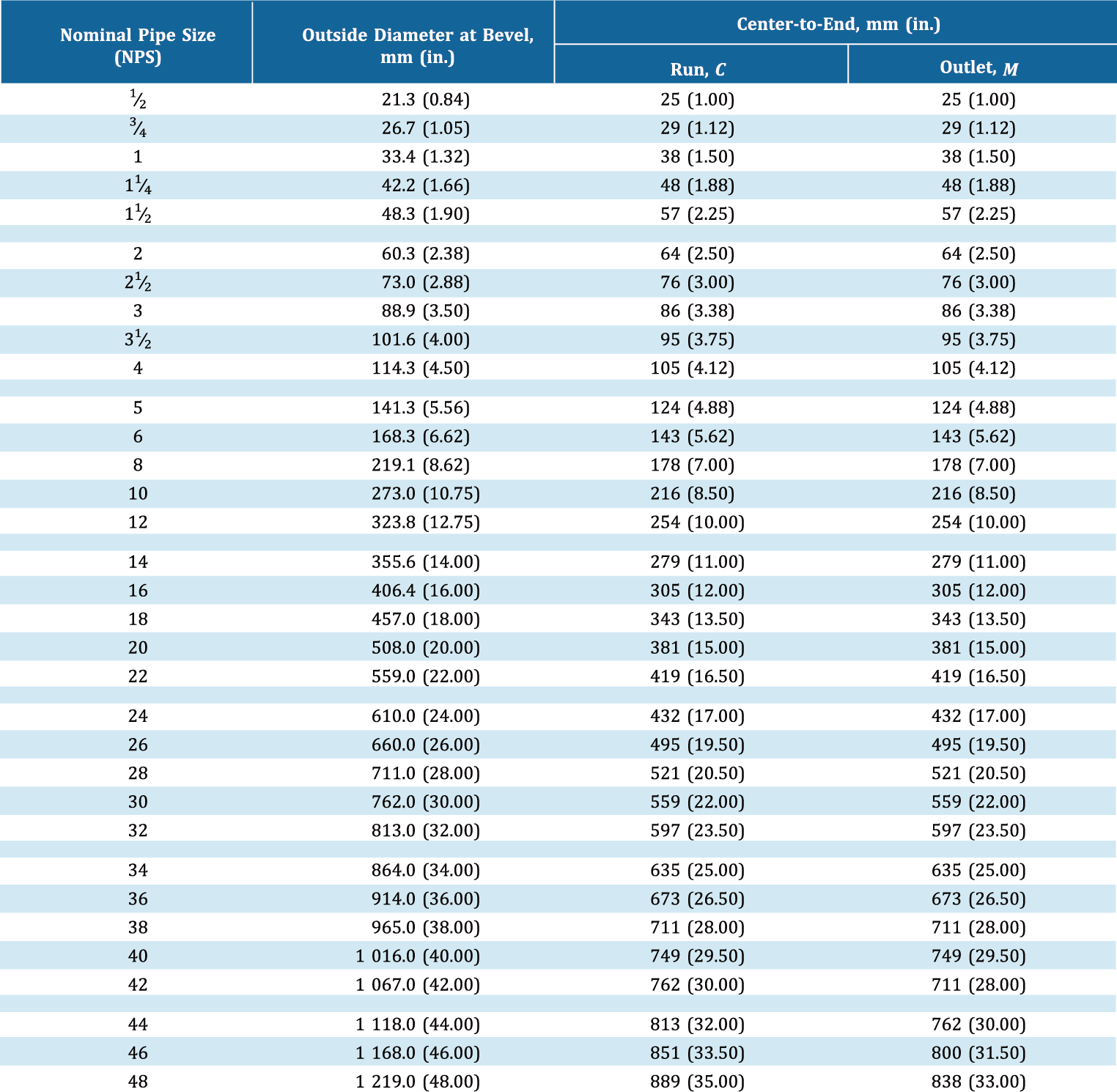Select the '1 168.0 (46.00)' outside diameter cell
The height and width of the screenshot is (1092, 1117).
[x=418, y=1052]
